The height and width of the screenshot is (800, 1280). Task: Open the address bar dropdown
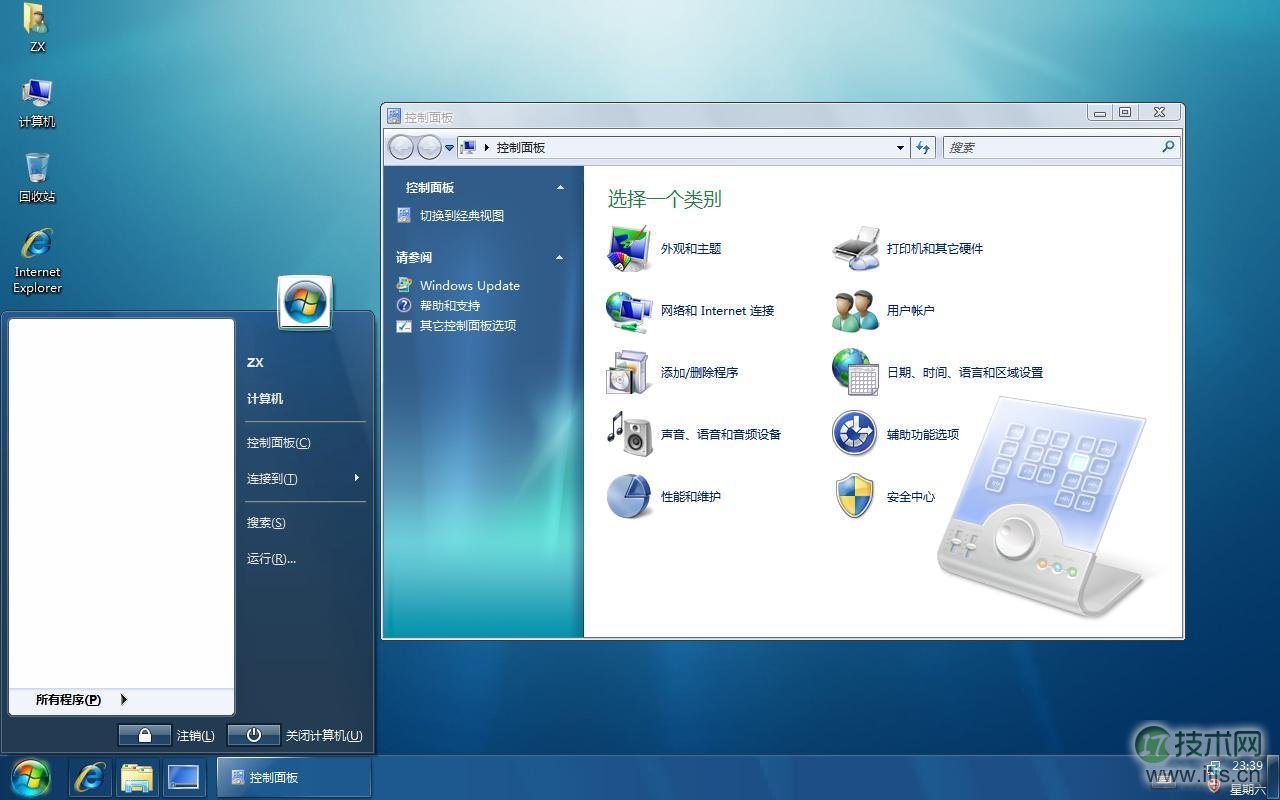pos(899,147)
